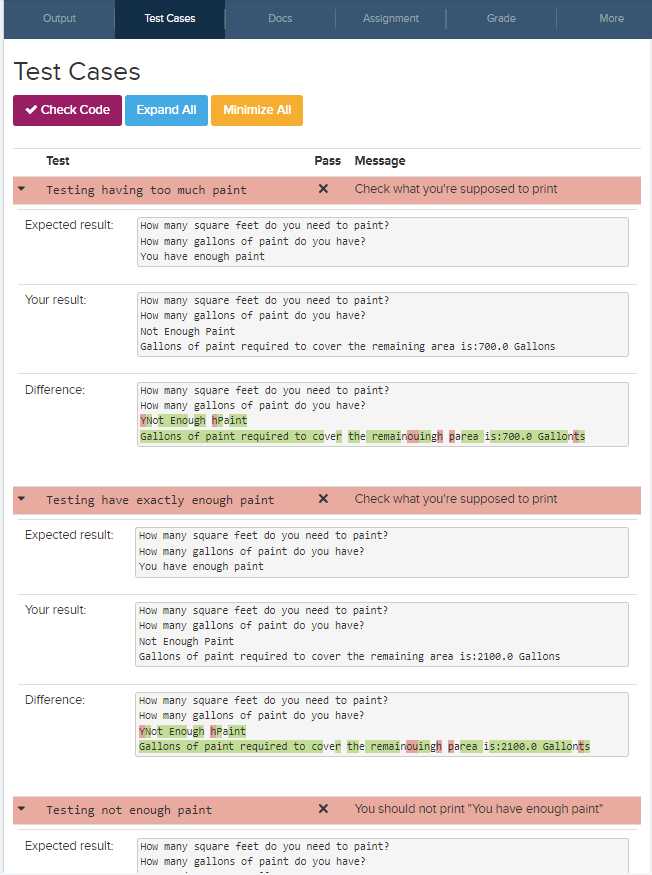
Task: Click the Minimize All button
Action: (256, 110)
